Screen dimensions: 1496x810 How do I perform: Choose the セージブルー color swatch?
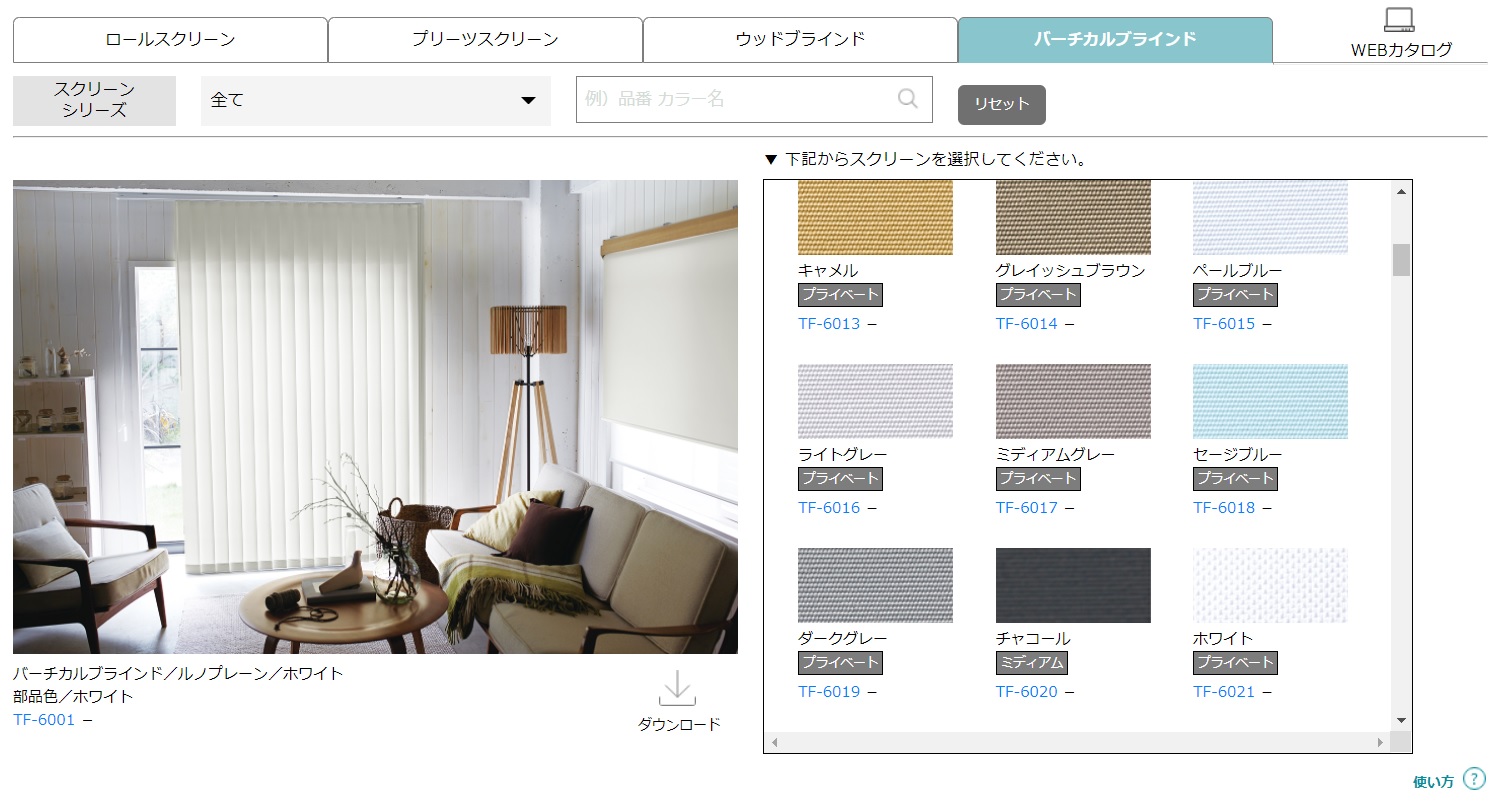tap(1270, 401)
